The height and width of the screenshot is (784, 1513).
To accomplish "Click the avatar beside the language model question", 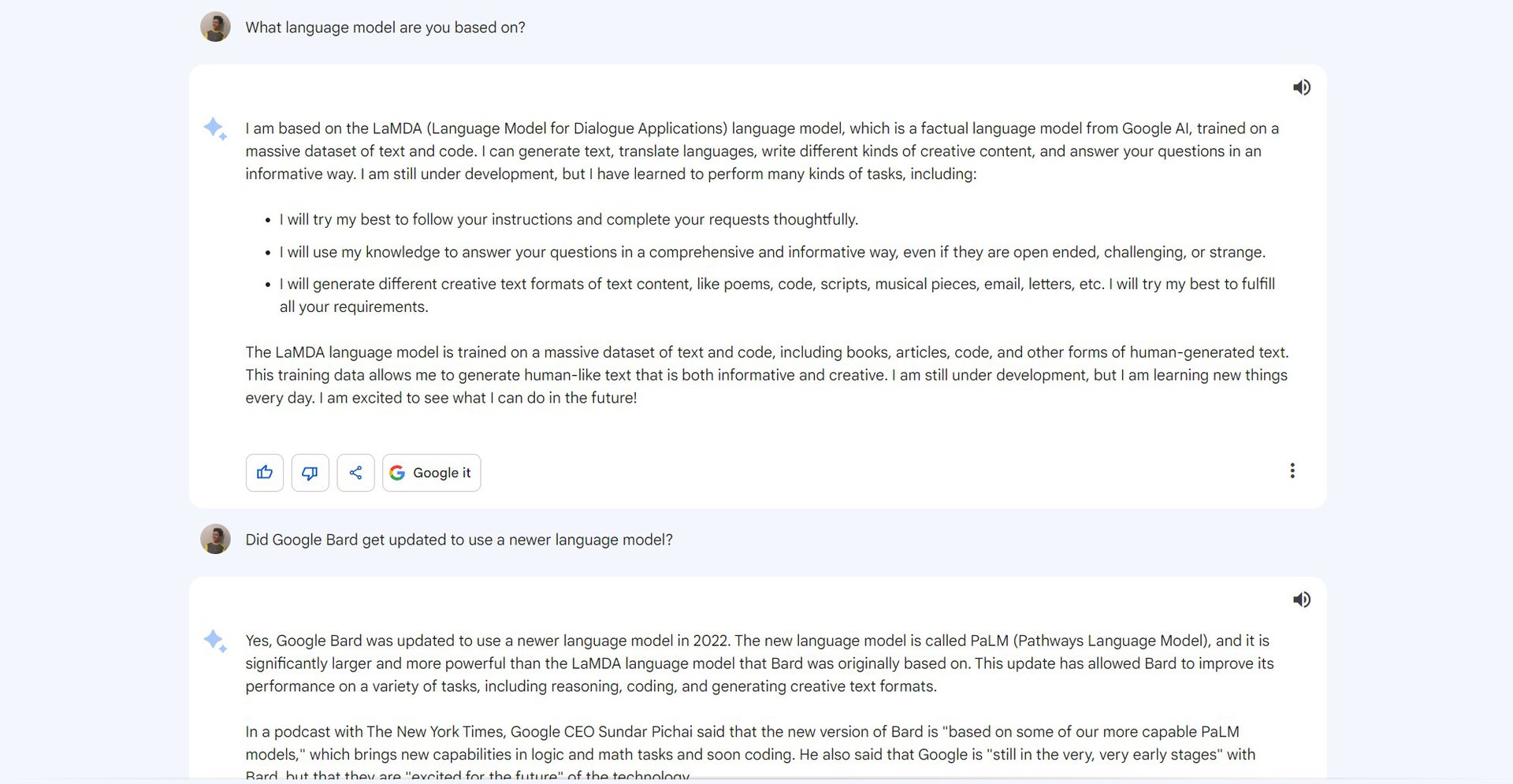I will [x=215, y=27].
